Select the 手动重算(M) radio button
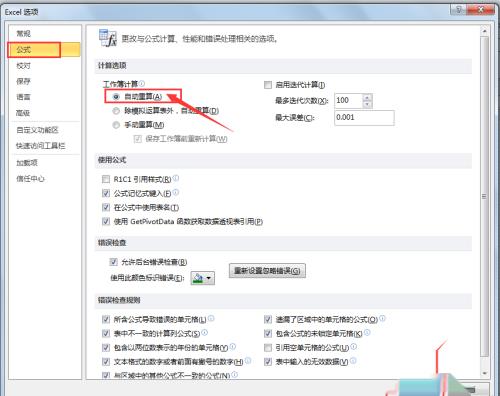 pyautogui.click(x=116, y=125)
